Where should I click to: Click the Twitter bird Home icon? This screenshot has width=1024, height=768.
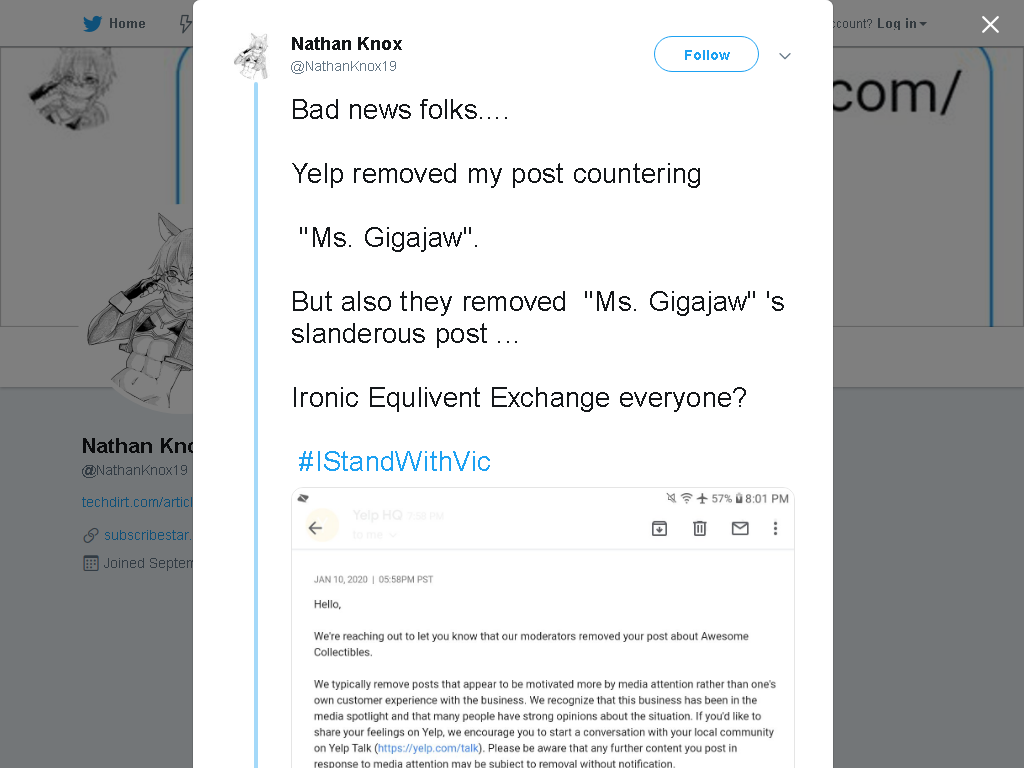click(x=93, y=24)
